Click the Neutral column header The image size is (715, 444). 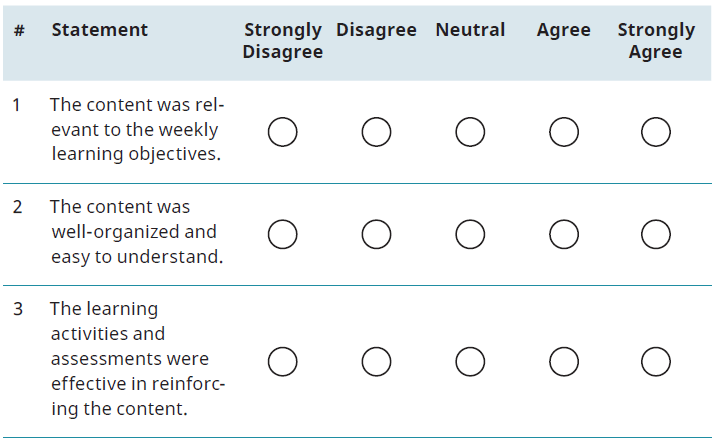[470, 30]
